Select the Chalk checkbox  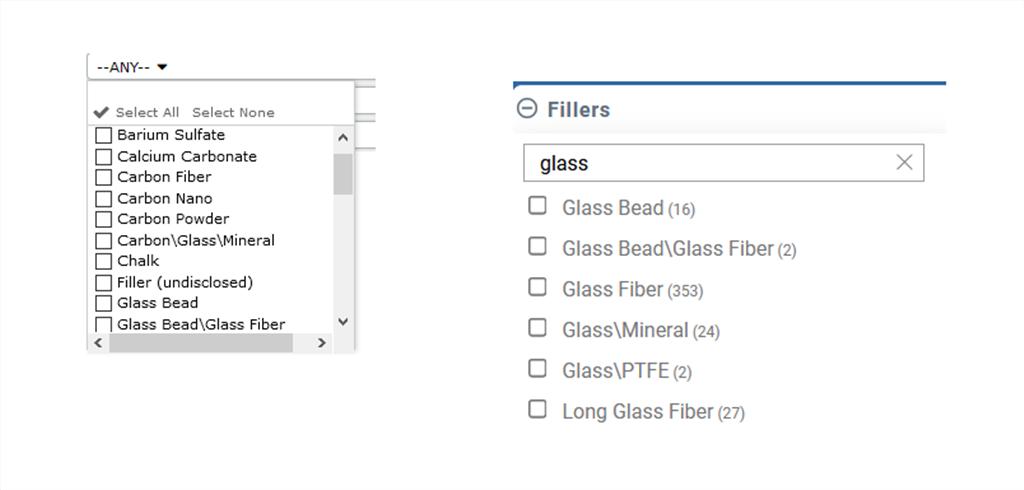[103, 261]
